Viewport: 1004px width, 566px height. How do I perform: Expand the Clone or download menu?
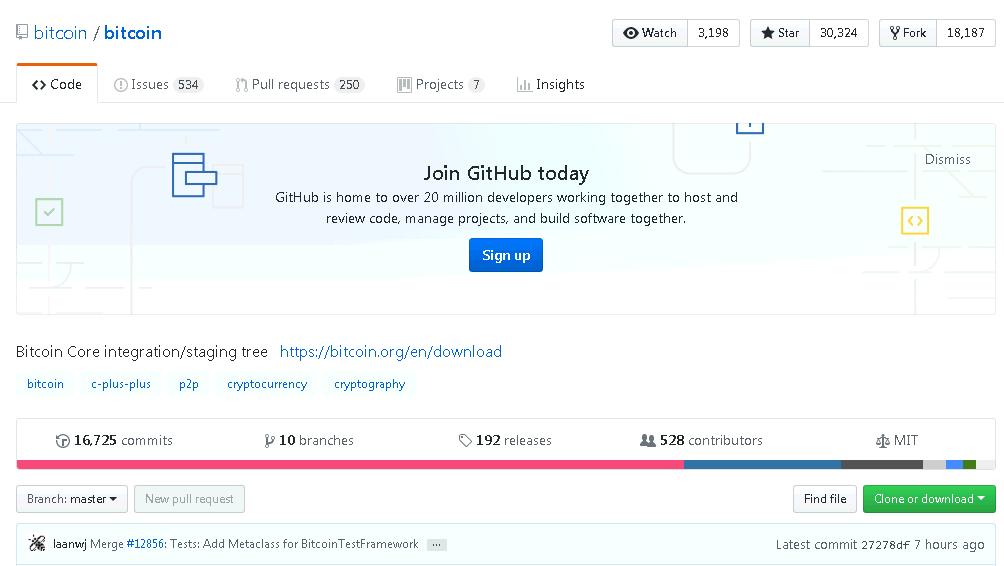pos(929,499)
